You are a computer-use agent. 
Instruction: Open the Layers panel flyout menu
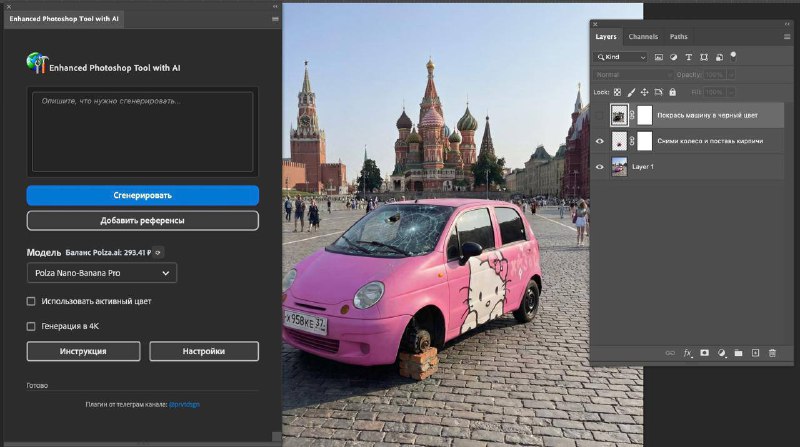tap(787, 37)
